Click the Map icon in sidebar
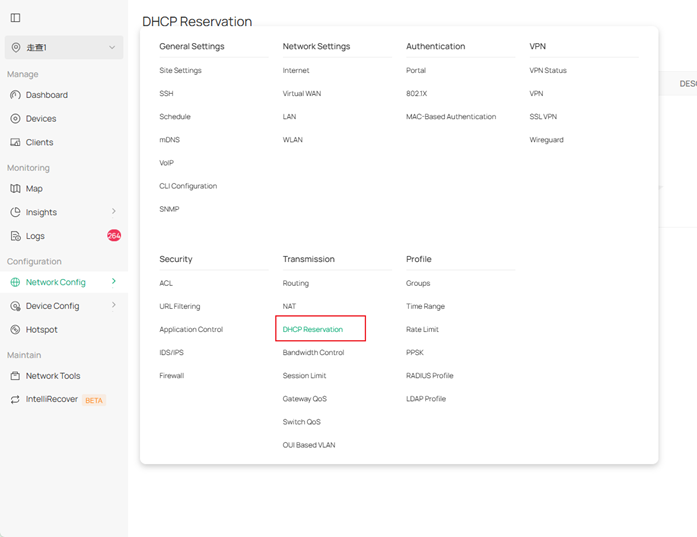The height and width of the screenshot is (537, 697). 15,189
